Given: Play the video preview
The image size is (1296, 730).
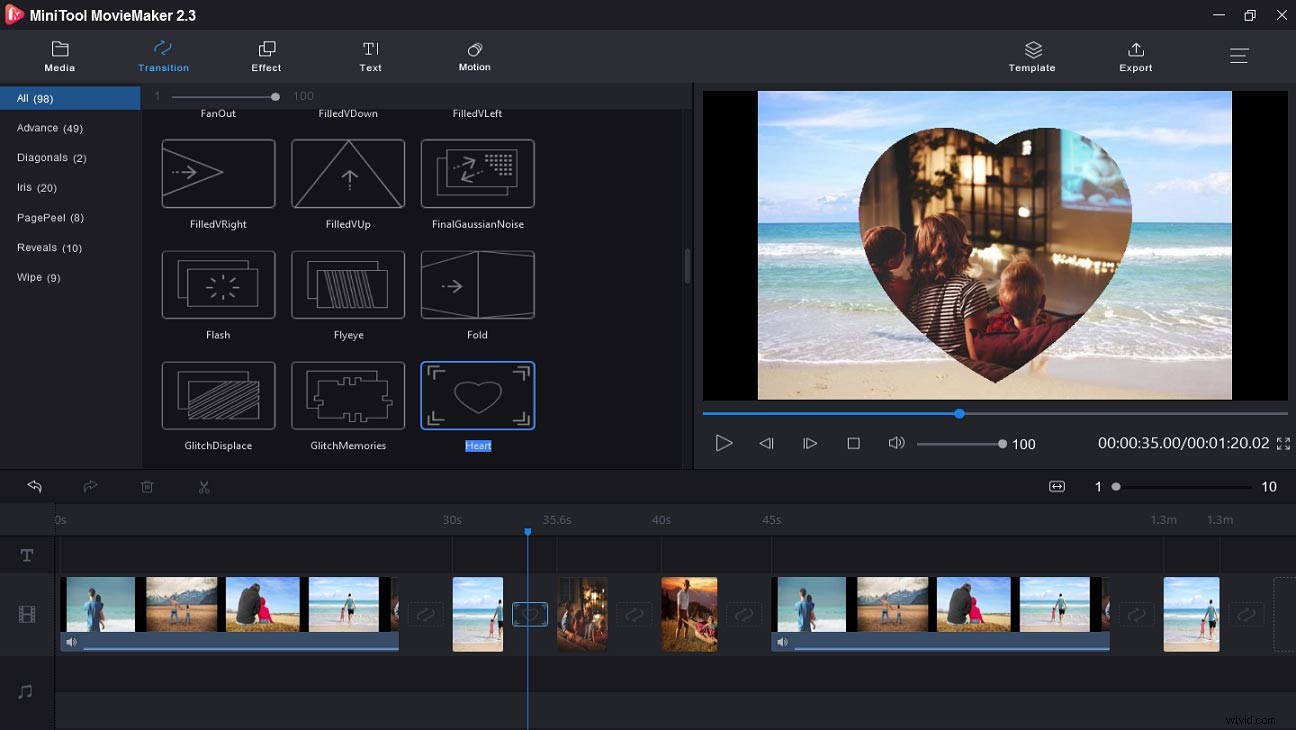Looking at the screenshot, I should (724, 444).
